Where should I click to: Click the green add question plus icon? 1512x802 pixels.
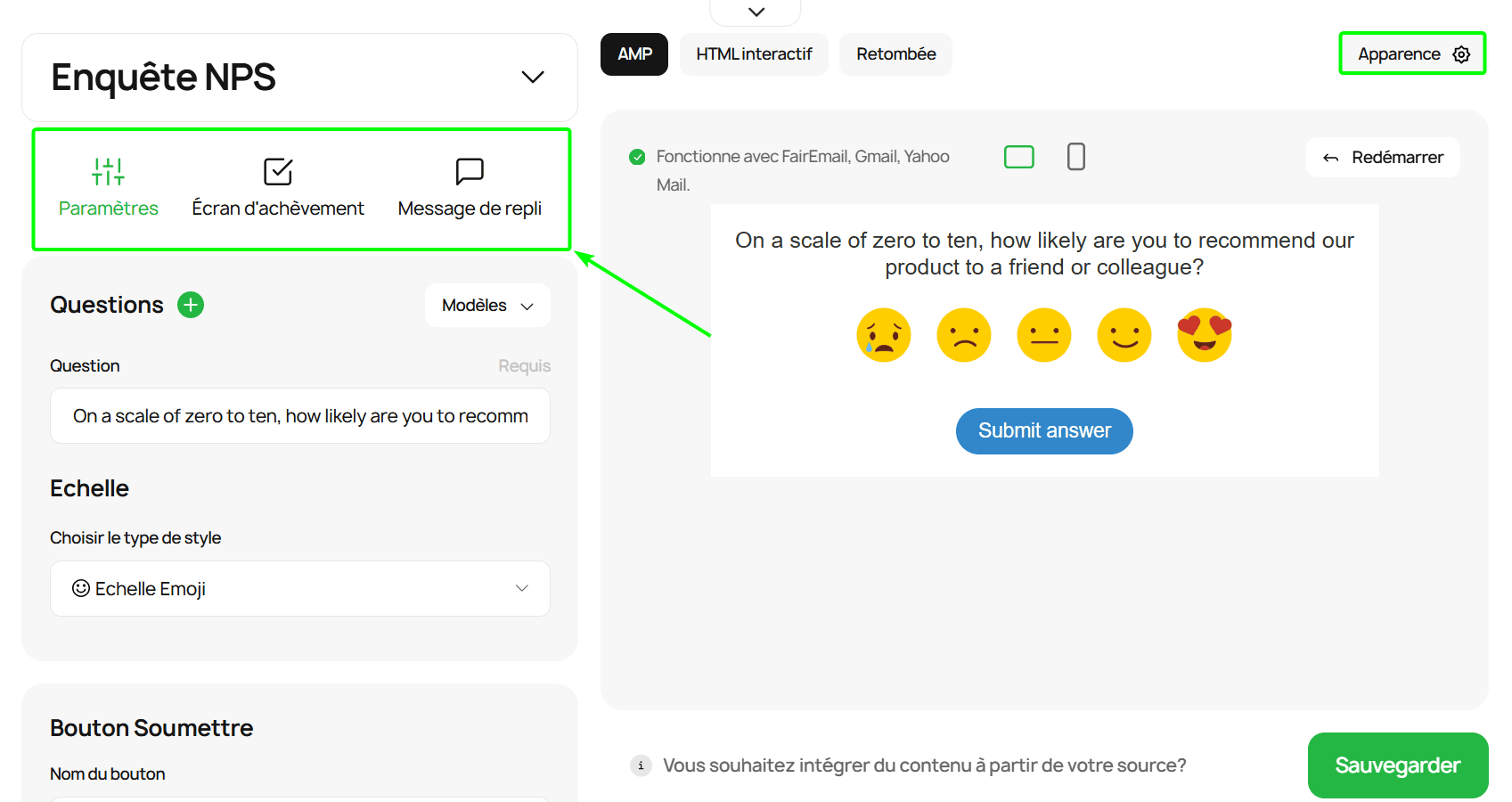tap(191, 305)
